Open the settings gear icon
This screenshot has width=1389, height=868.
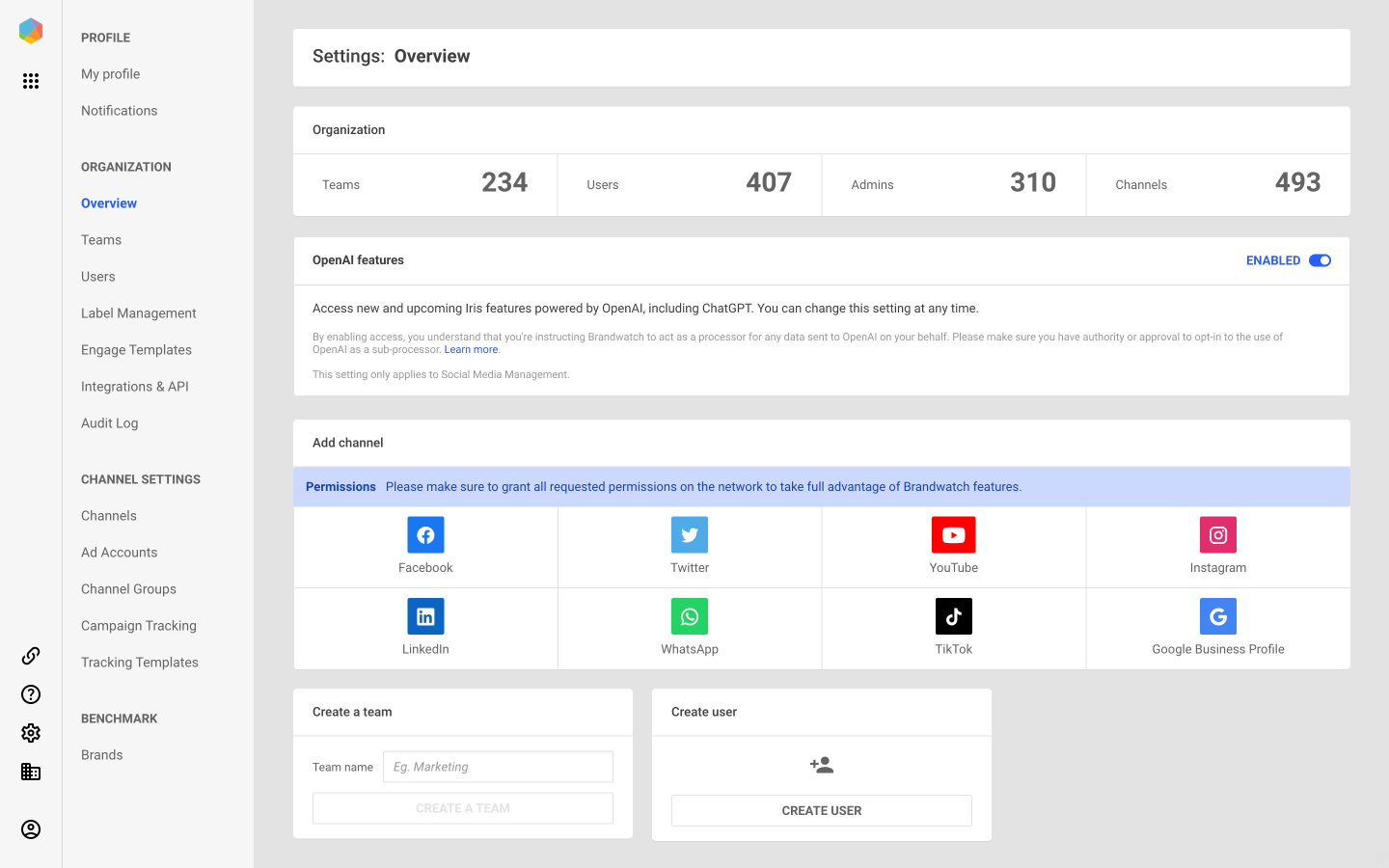click(x=31, y=733)
